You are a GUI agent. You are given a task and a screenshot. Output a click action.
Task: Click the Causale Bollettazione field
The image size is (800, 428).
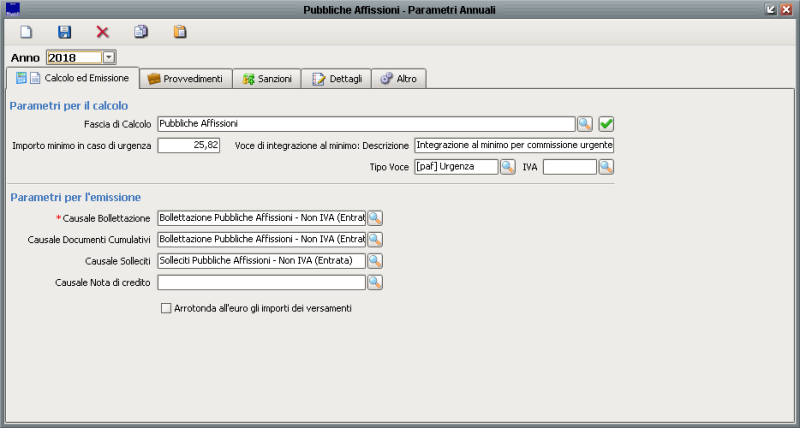[x=262, y=218]
